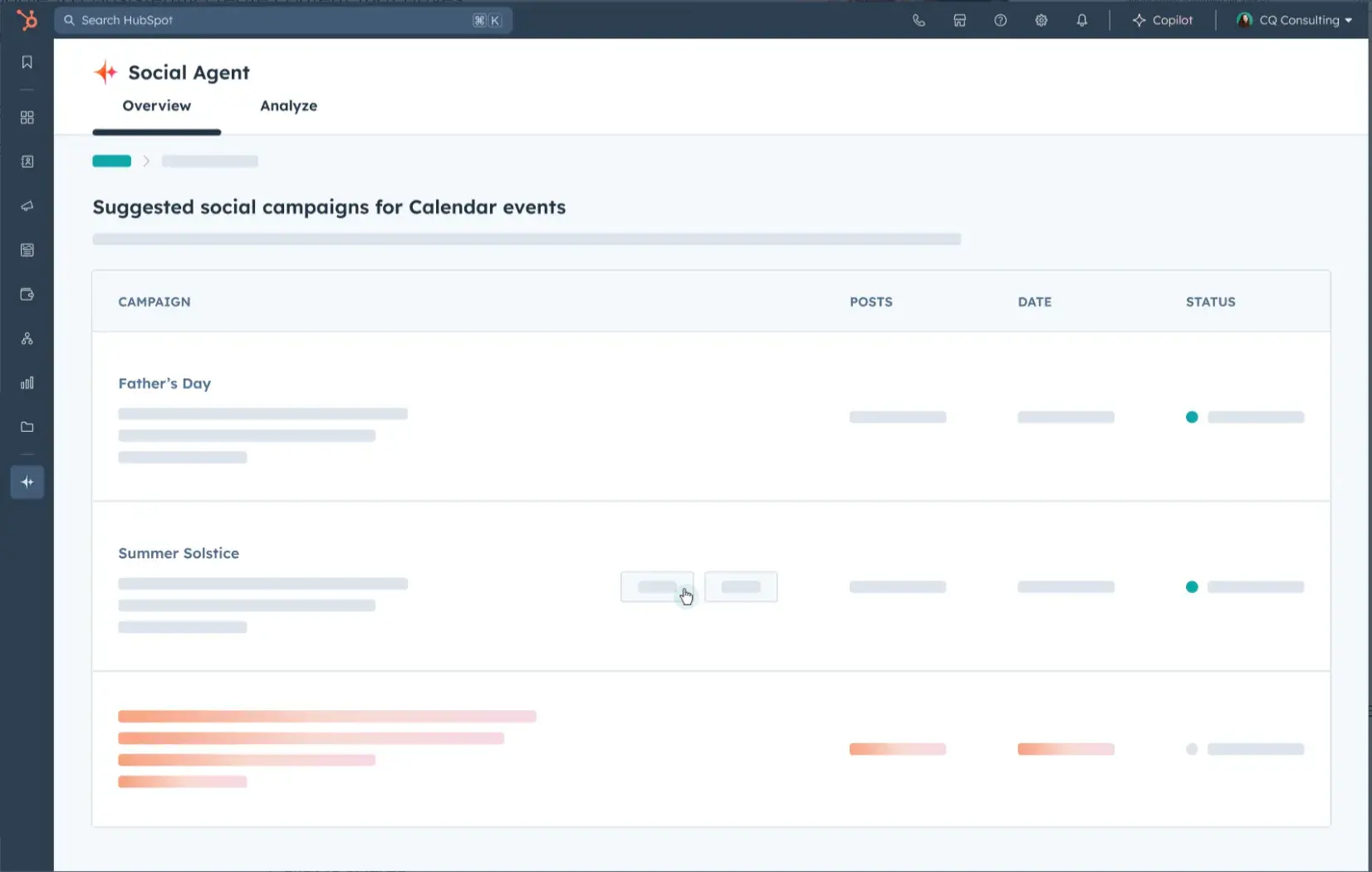Click the Help question mark icon
The height and width of the screenshot is (872, 1372).
[1000, 21]
